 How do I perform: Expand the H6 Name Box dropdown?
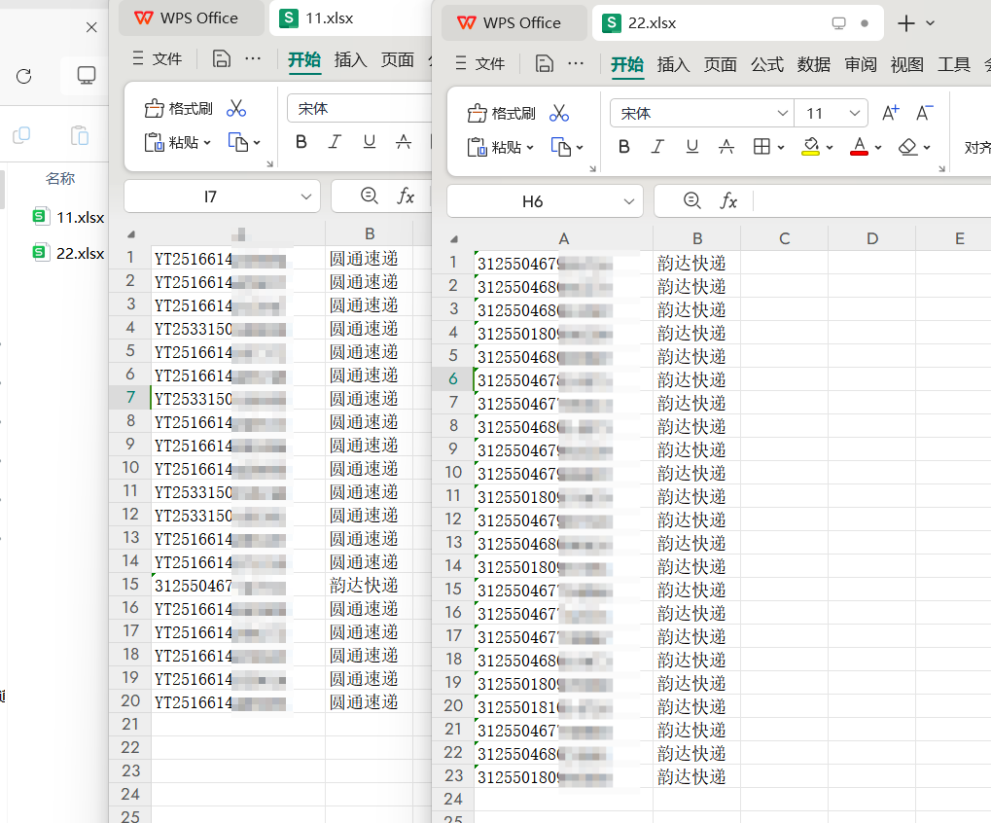(x=629, y=202)
